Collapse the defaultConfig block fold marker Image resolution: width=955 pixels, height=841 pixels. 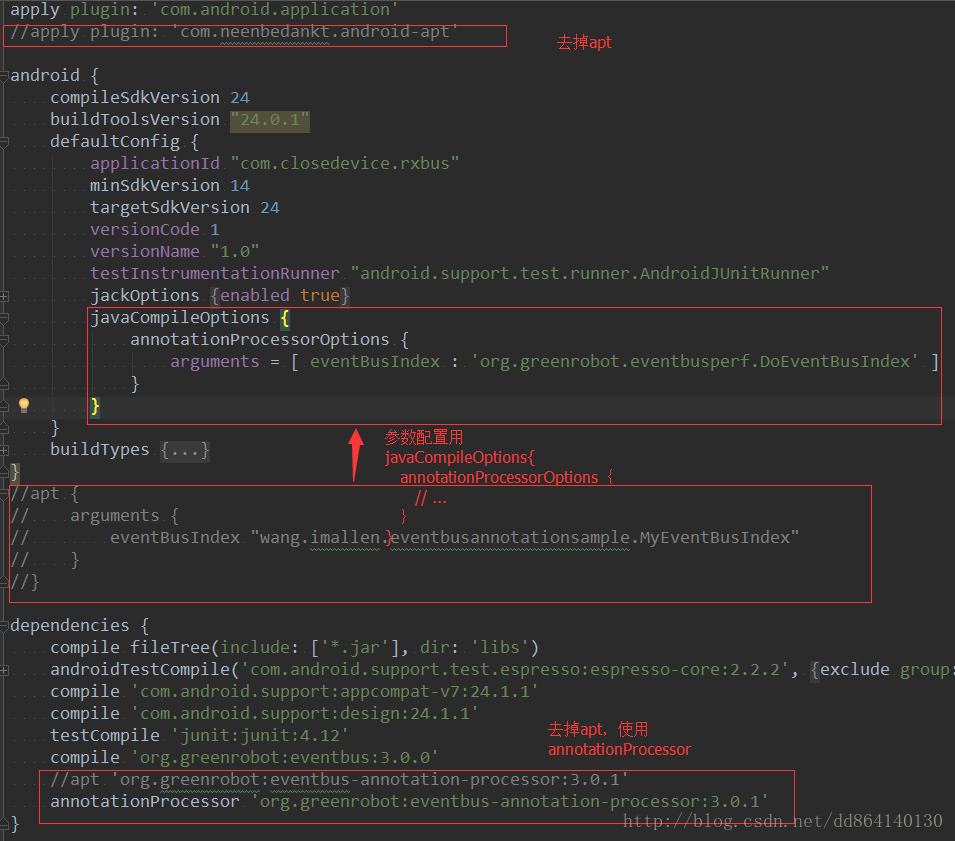coord(5,142)
